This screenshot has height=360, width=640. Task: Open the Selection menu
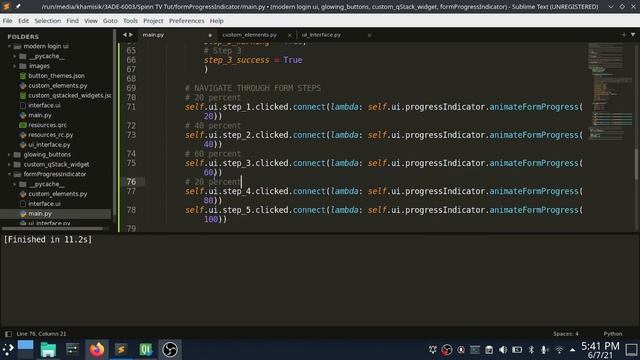47,21
